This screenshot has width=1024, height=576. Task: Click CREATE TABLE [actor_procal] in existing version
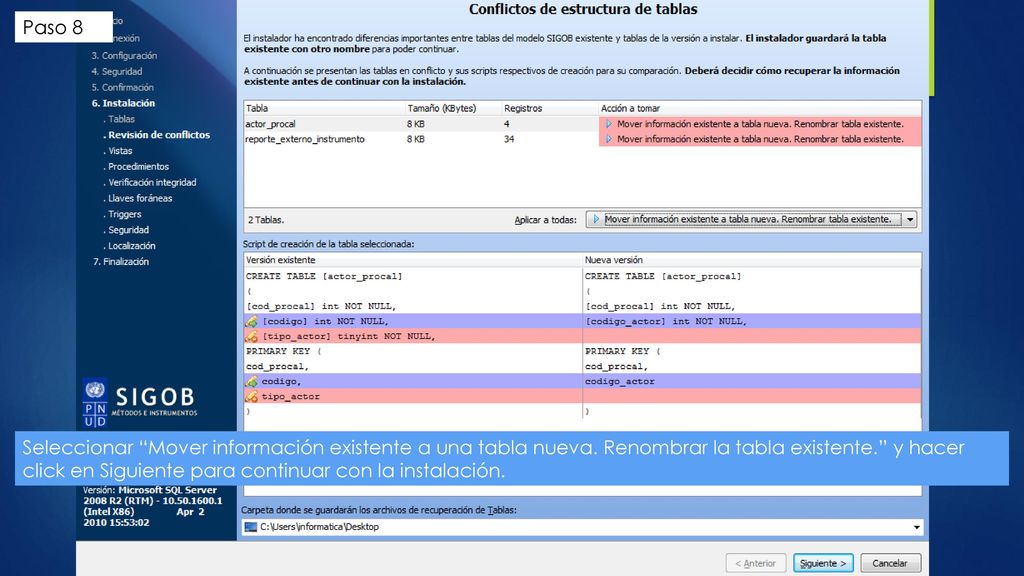coord(324,276)
